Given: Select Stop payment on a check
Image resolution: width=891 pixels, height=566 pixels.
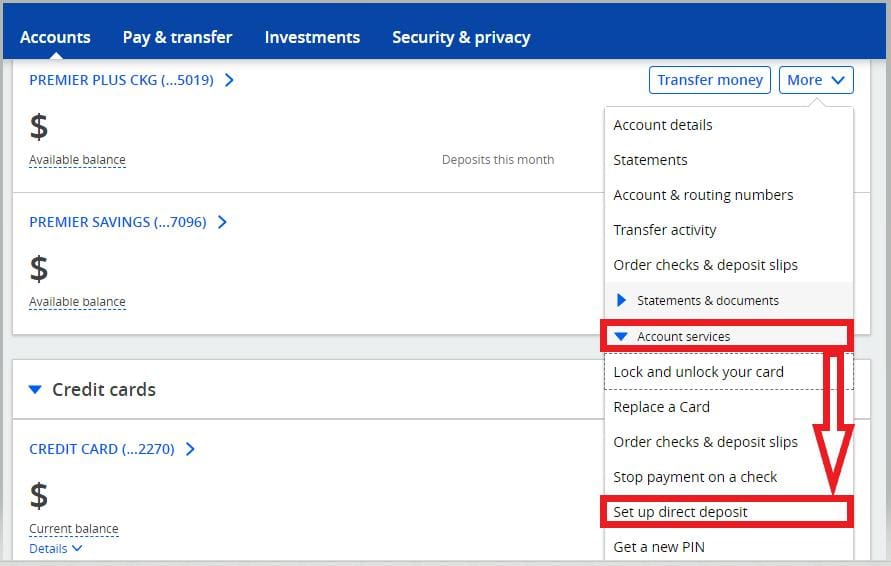Looking at the screenshot, I should point(695,477).
